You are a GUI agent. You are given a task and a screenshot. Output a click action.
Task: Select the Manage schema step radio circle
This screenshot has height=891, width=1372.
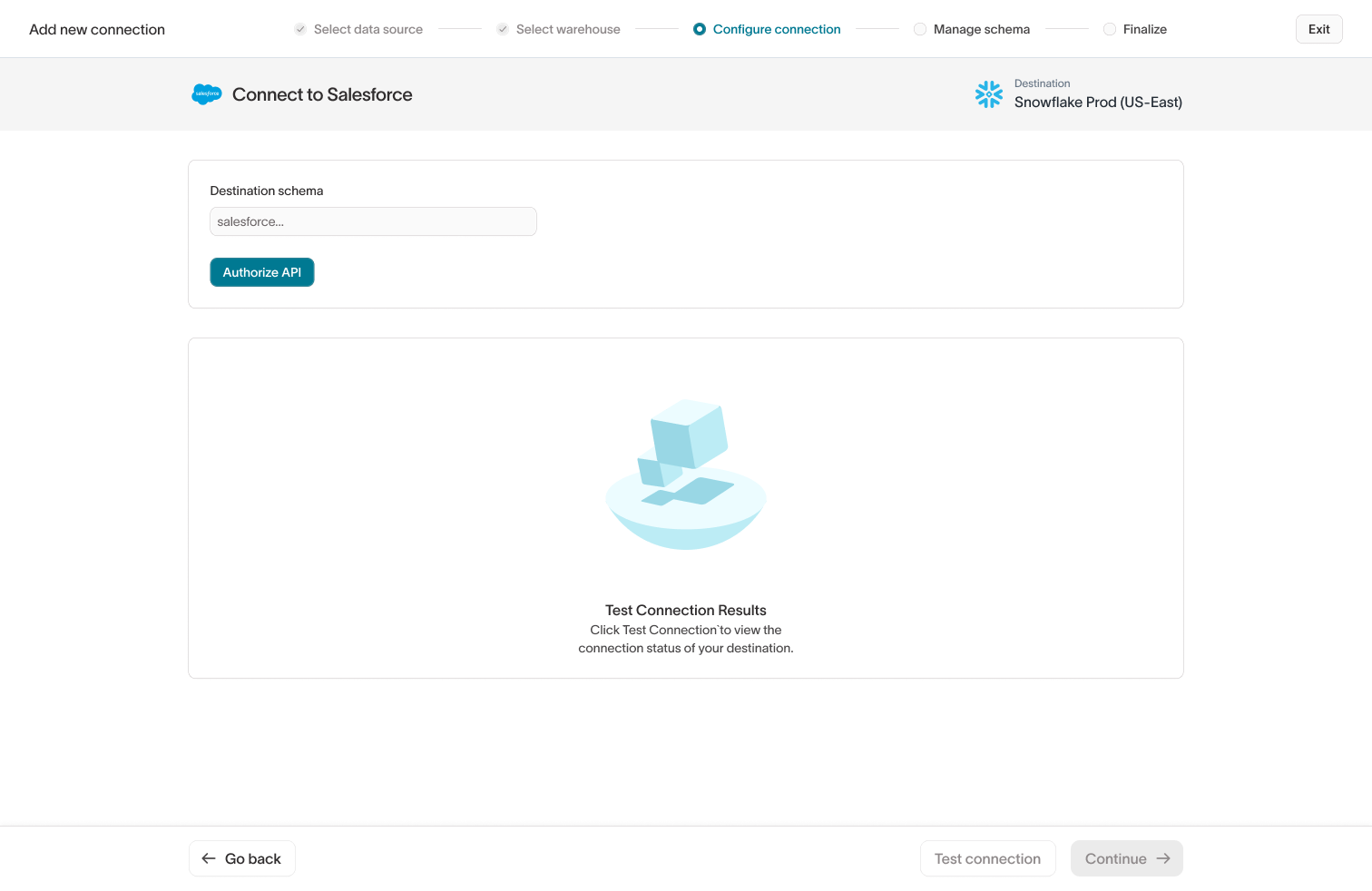tap(920, 29)
